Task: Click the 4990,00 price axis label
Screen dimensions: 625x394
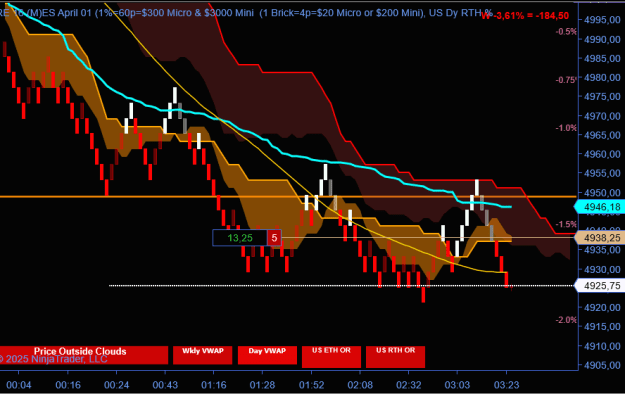Action: click(602, 39)
